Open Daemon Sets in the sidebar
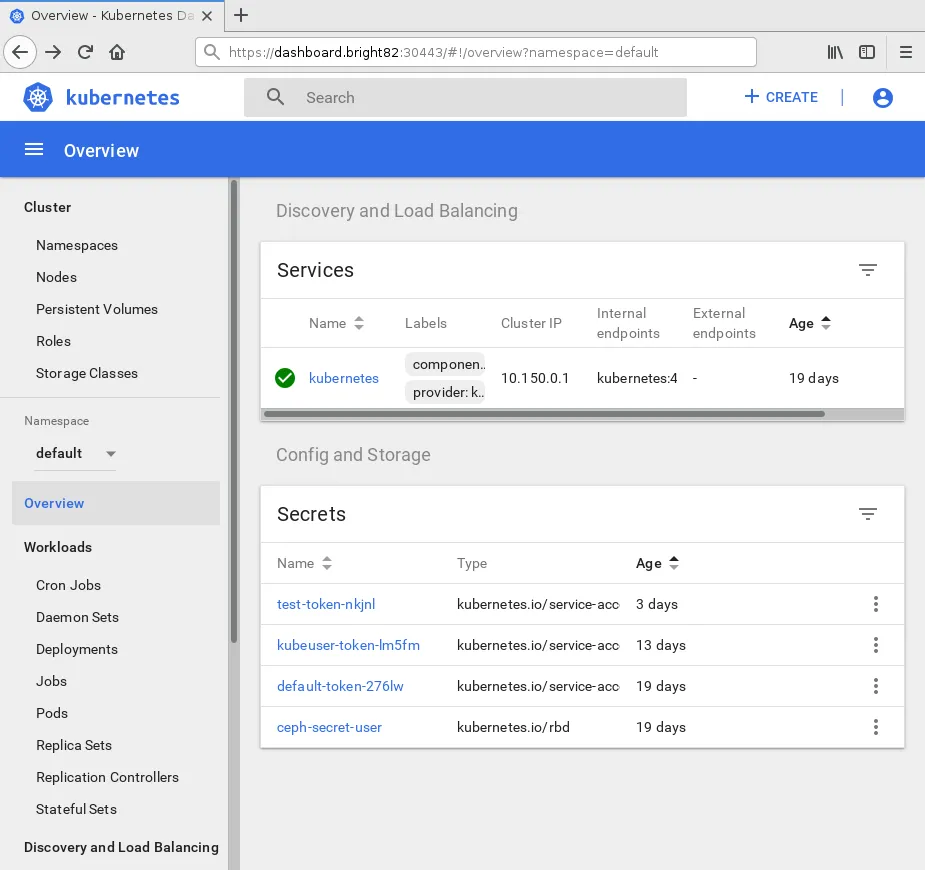The image size is (925, 870). coord(77,617)
